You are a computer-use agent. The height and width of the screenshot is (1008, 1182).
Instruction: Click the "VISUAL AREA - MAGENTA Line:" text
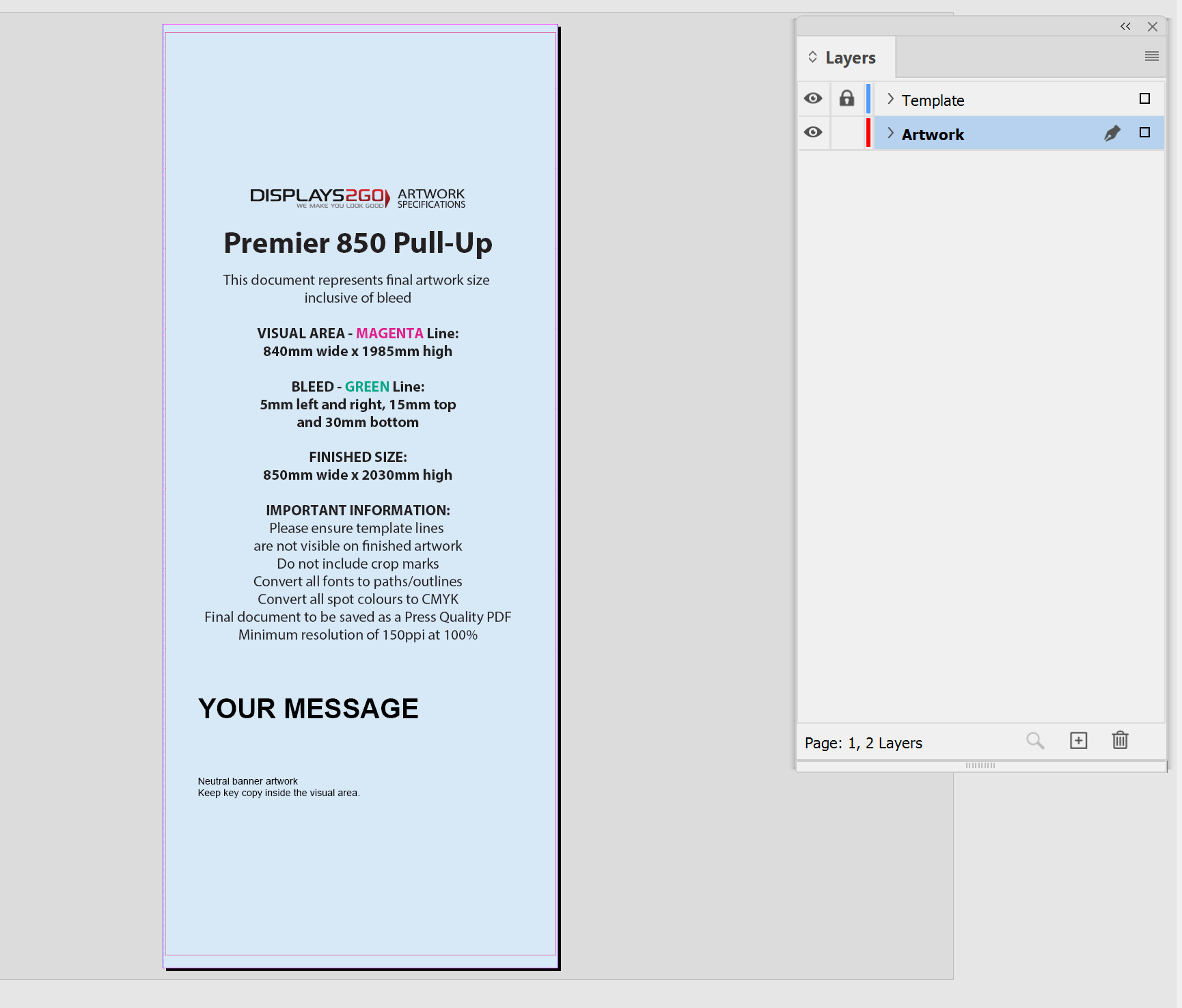point(358,333)
